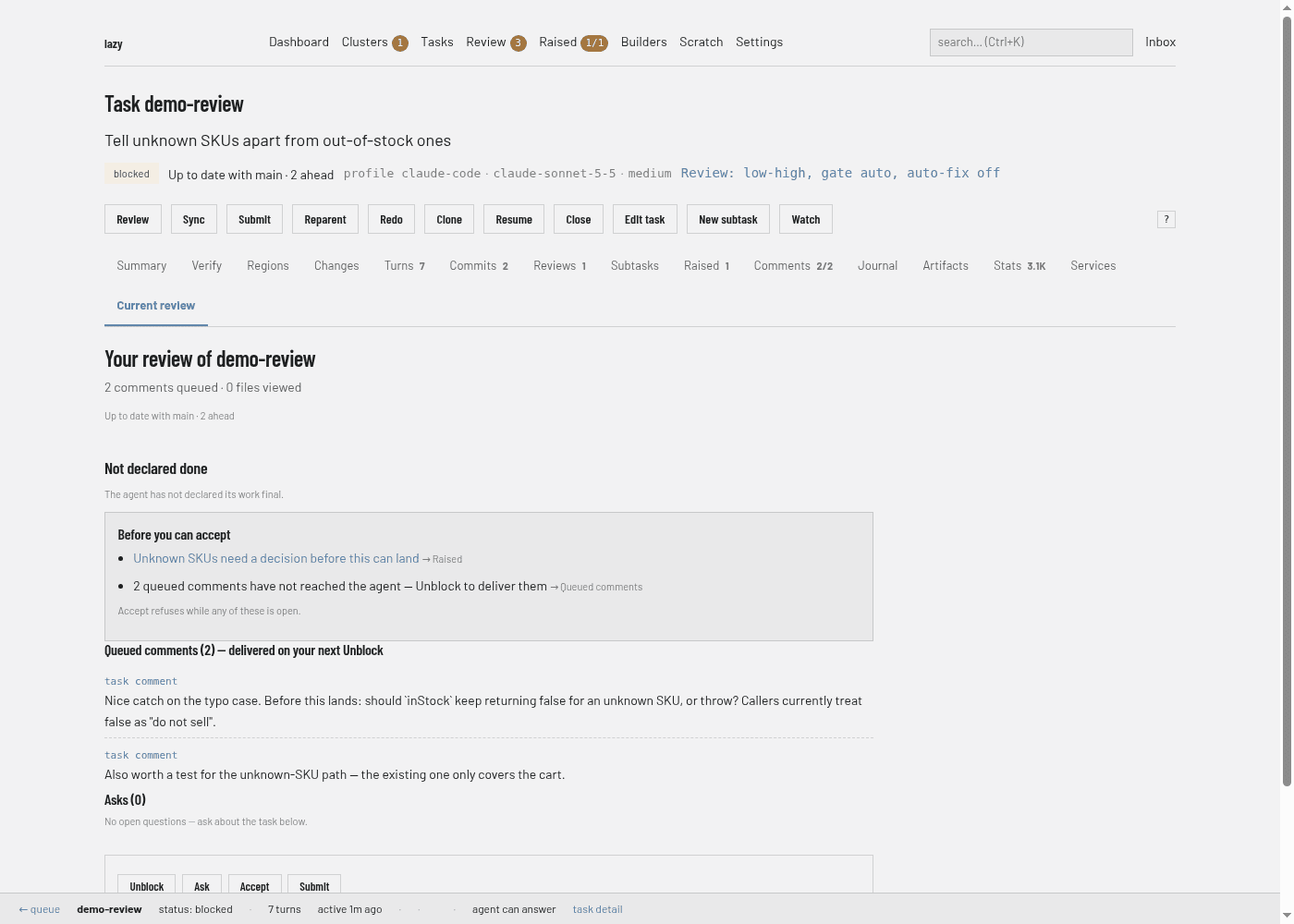Open the lazy logo home link
The height and width of the screenshot is (924, 1294).
(114, 43)
